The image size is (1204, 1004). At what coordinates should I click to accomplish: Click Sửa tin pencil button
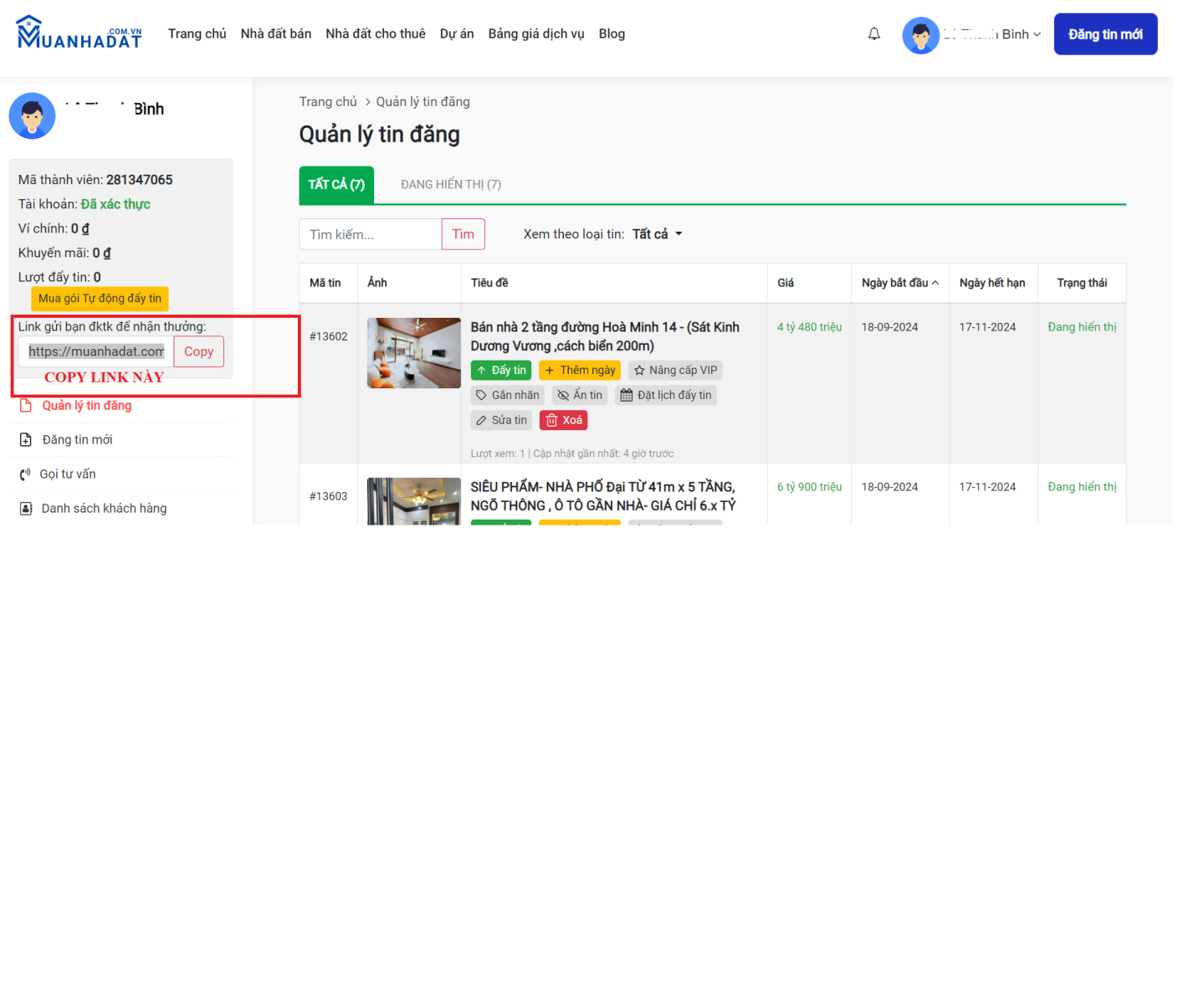point(501,421)
